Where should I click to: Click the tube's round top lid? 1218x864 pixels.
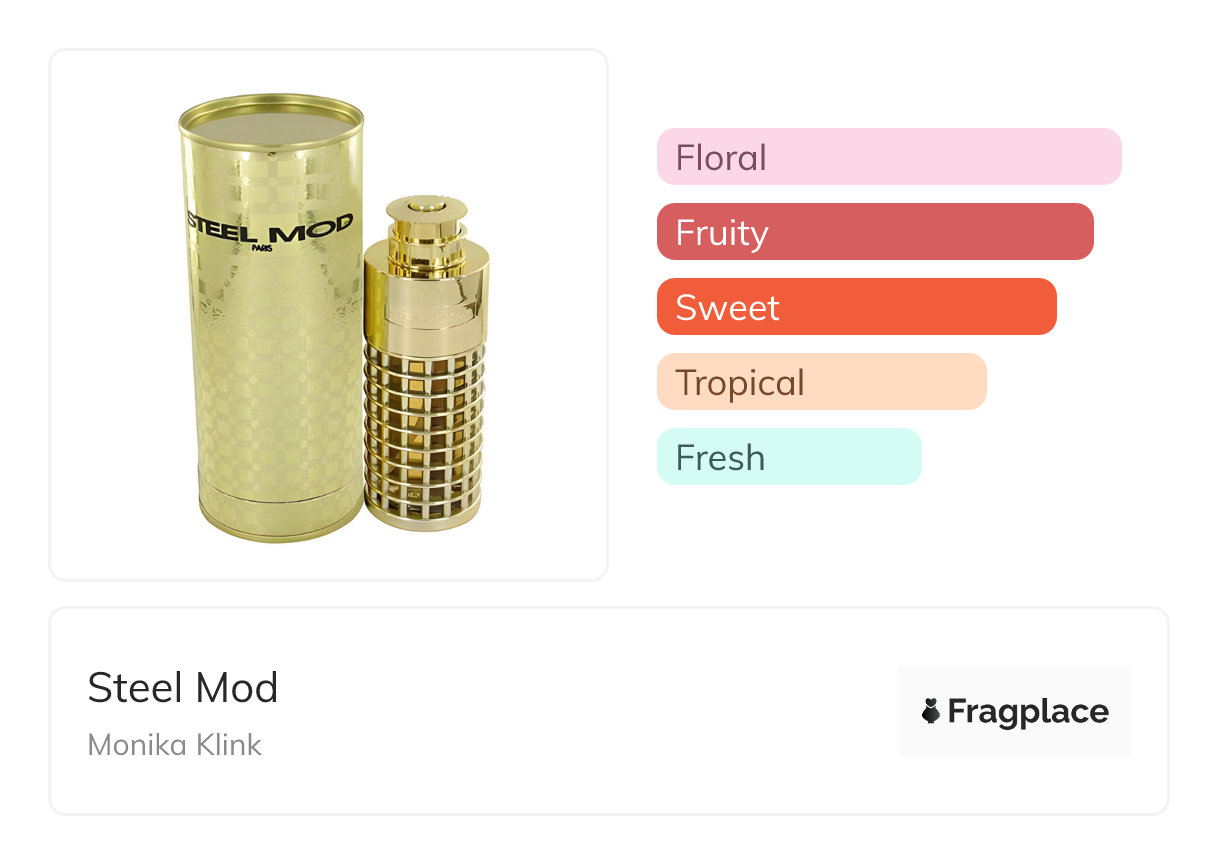270,118
